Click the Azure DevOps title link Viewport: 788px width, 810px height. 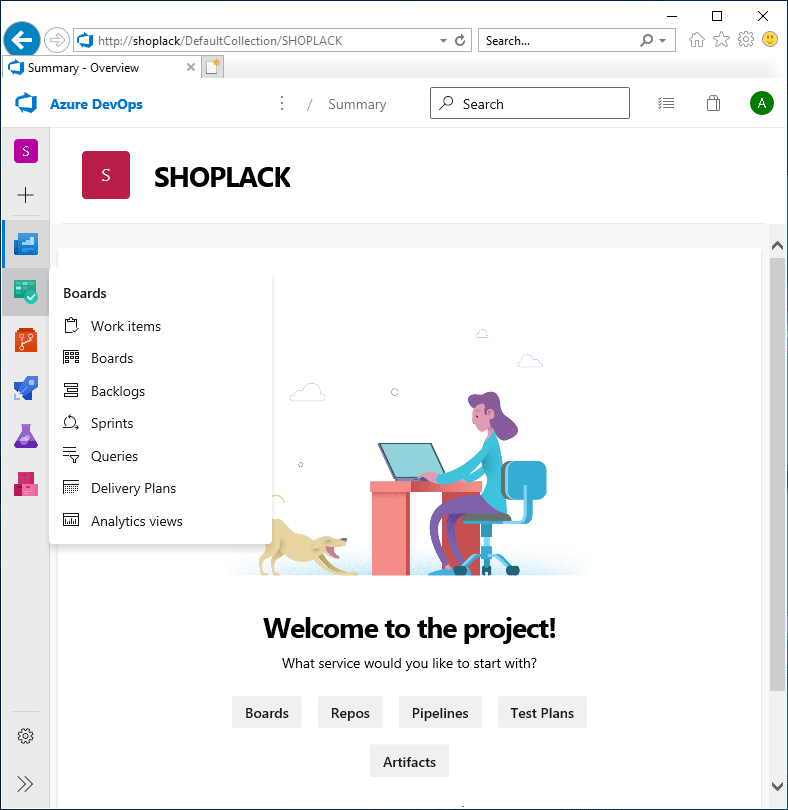tap(96, 104)
